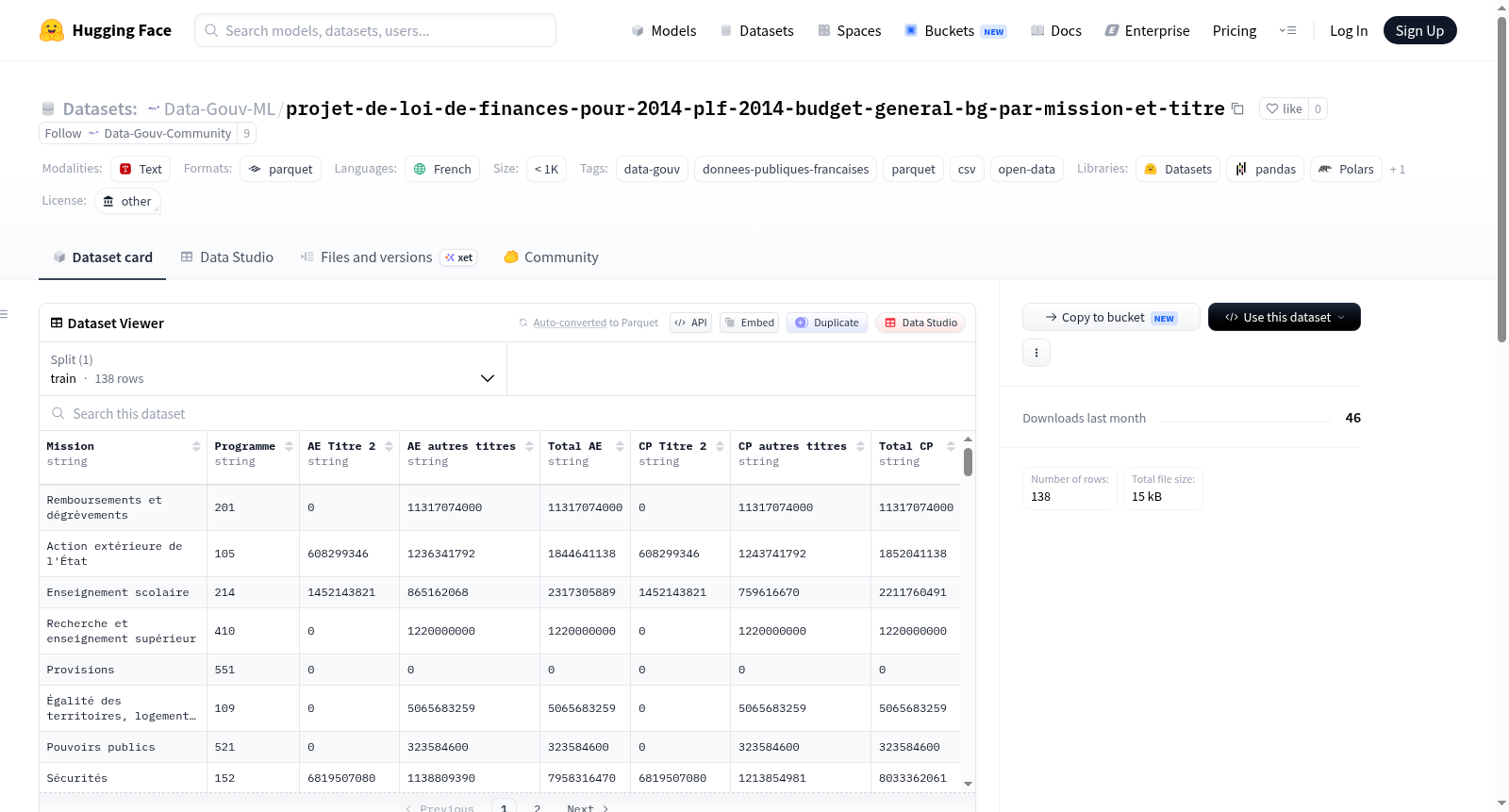Open Models in the top navigation
Viewport: 1509px width, 812px height.
[664, 30]
